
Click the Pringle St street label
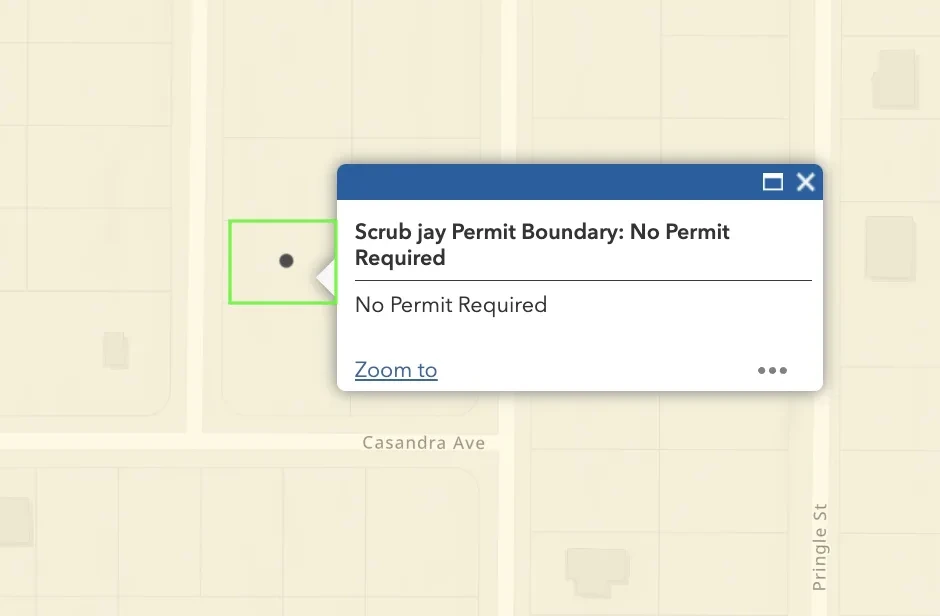point(820,545)
